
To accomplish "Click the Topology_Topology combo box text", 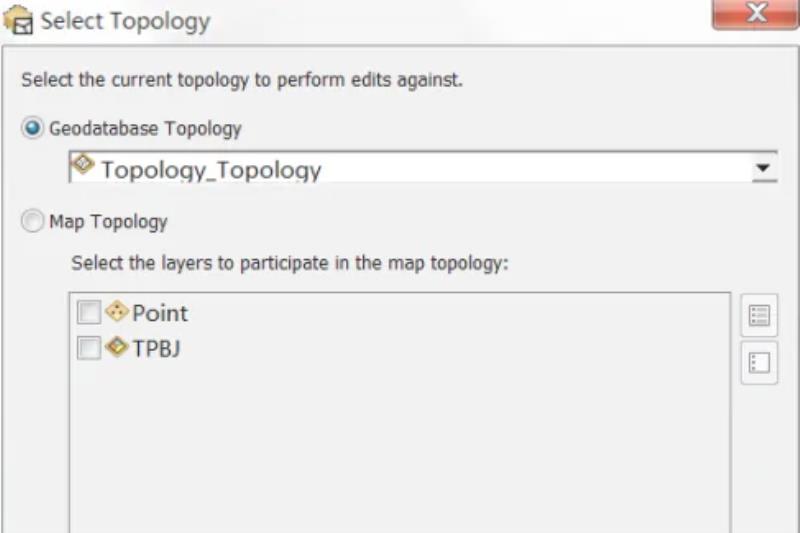I will point(211,170).
